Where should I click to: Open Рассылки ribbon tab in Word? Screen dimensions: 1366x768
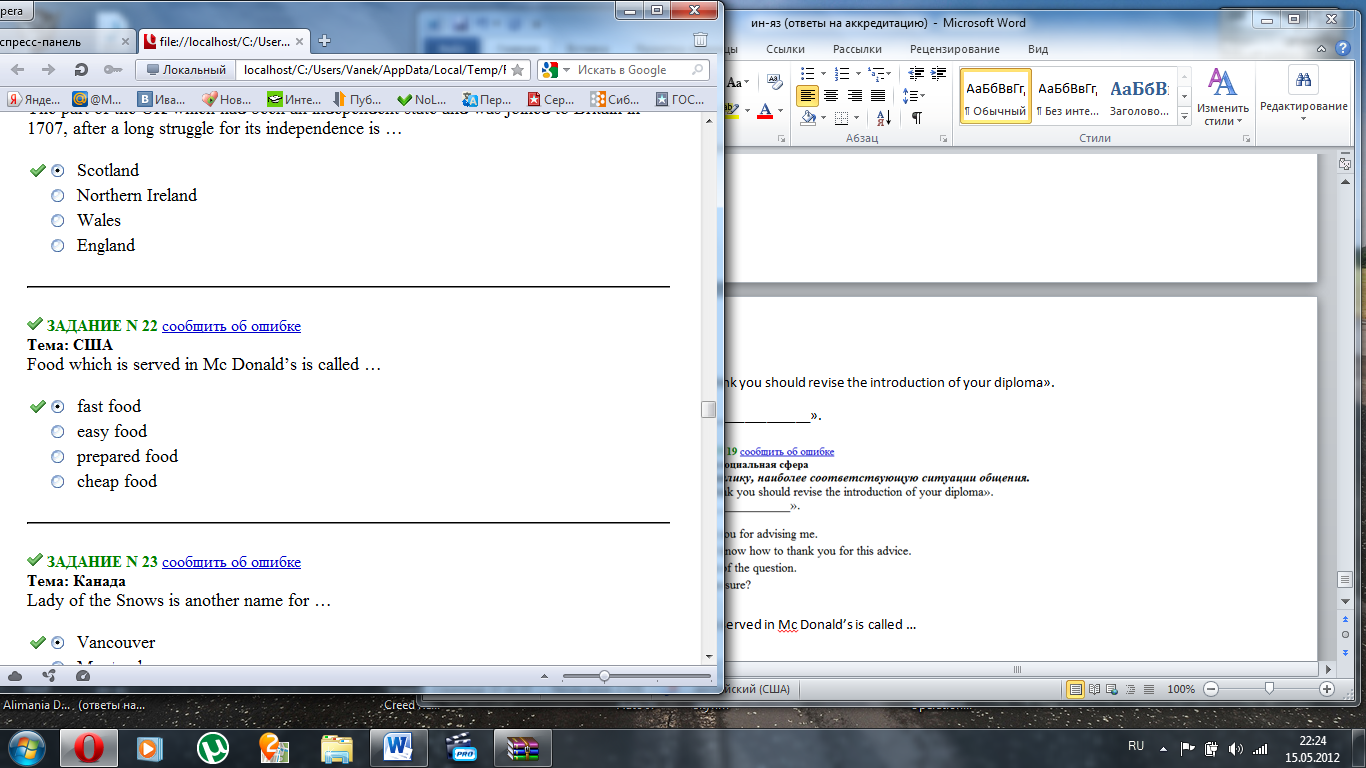(857, 49)
